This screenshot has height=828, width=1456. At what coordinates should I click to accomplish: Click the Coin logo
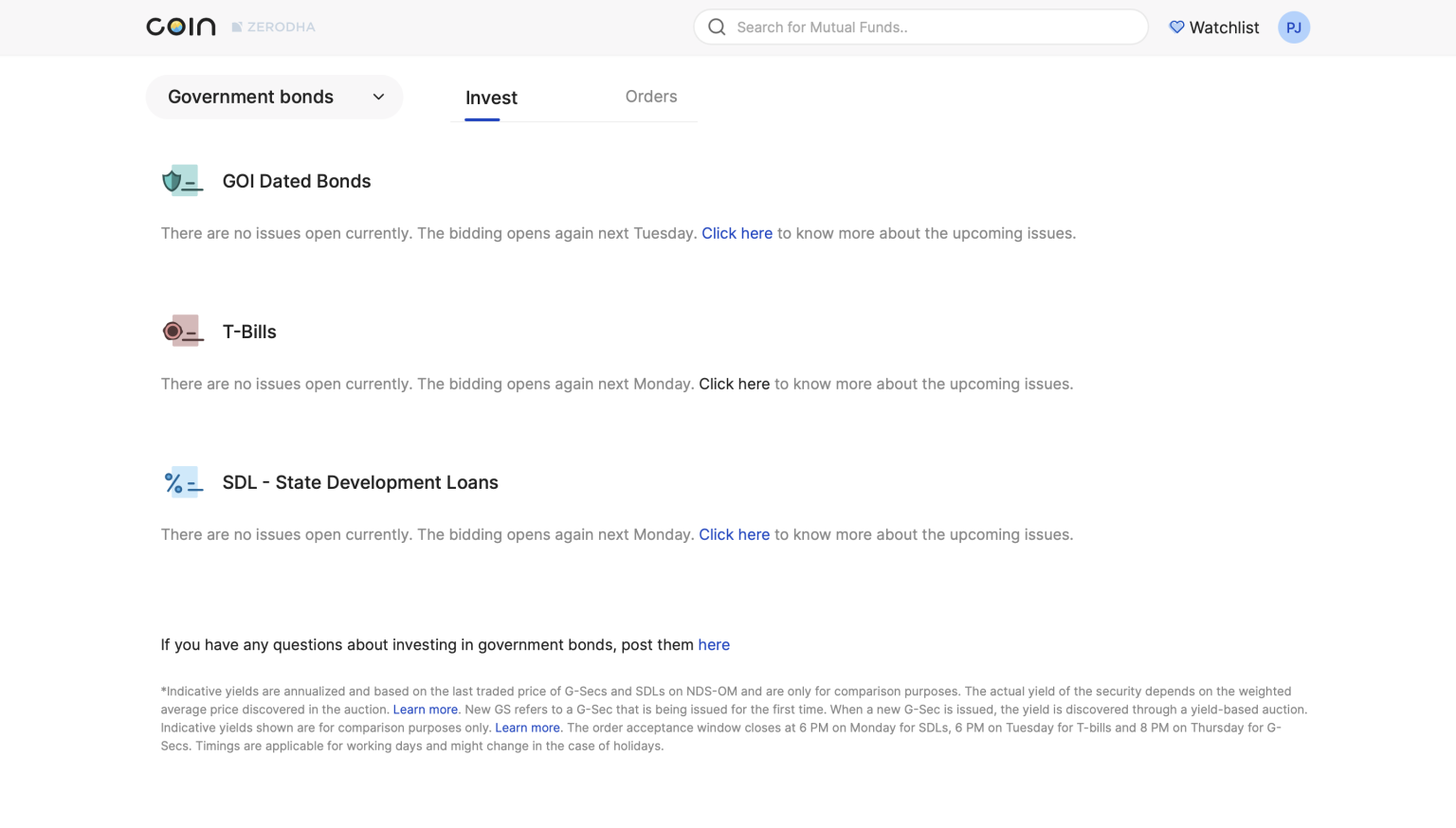click(x=181, y=27)
